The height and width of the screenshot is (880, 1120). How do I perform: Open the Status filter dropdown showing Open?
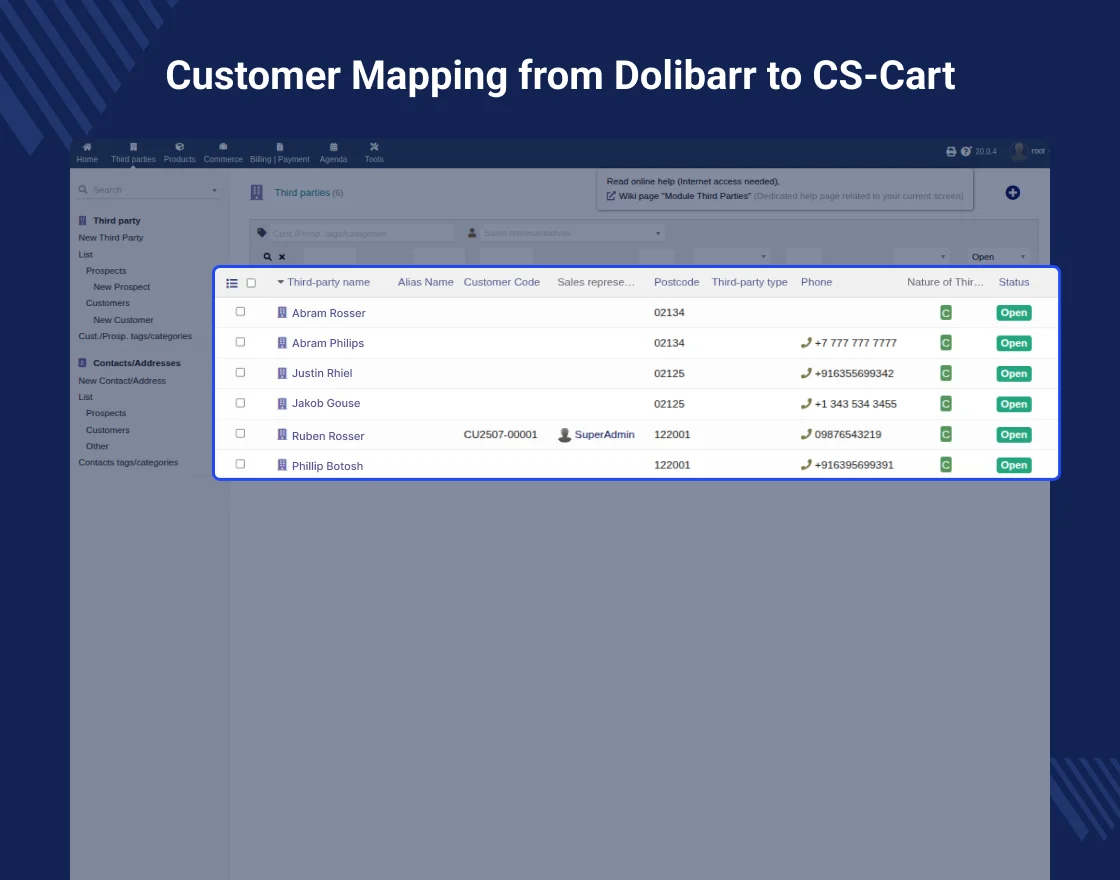(998, 257)
